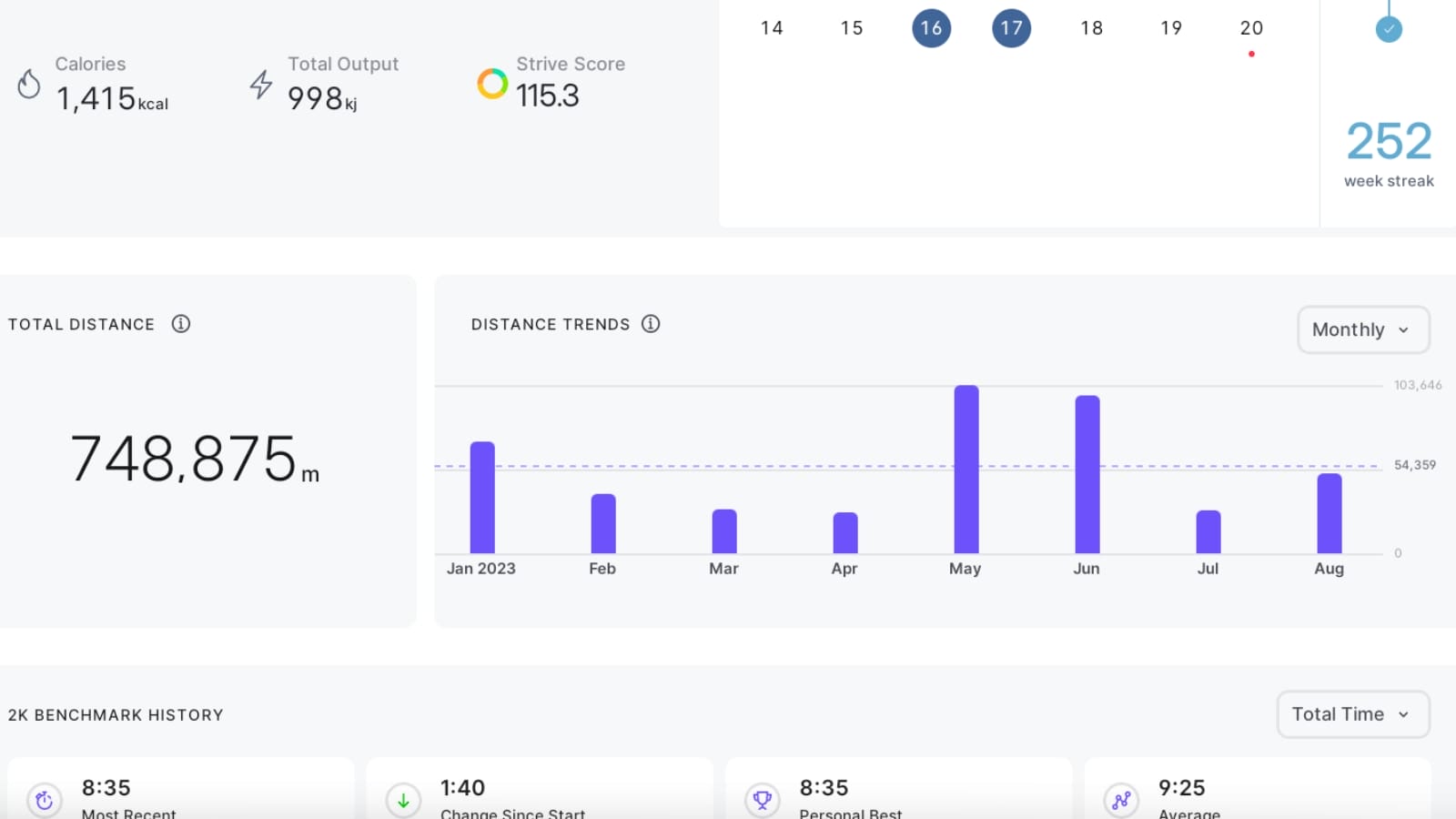The image size is (1456, 819).
Task: Choose day 14 in the calendar
Action: [772, 28]
